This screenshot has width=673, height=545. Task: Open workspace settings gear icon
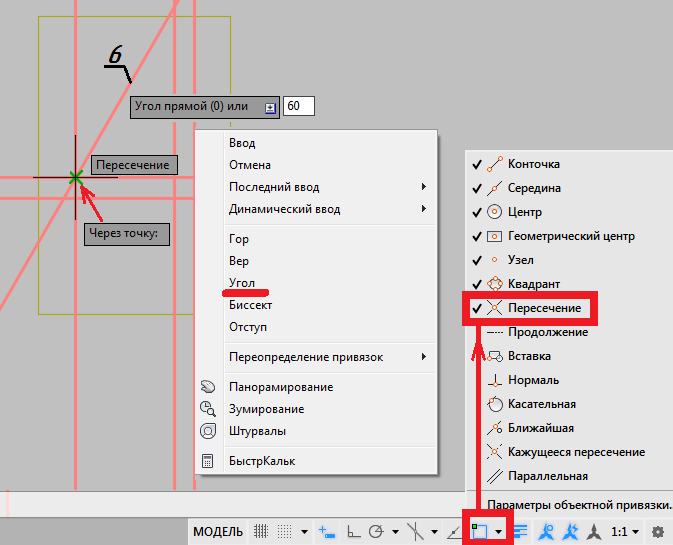657,531
